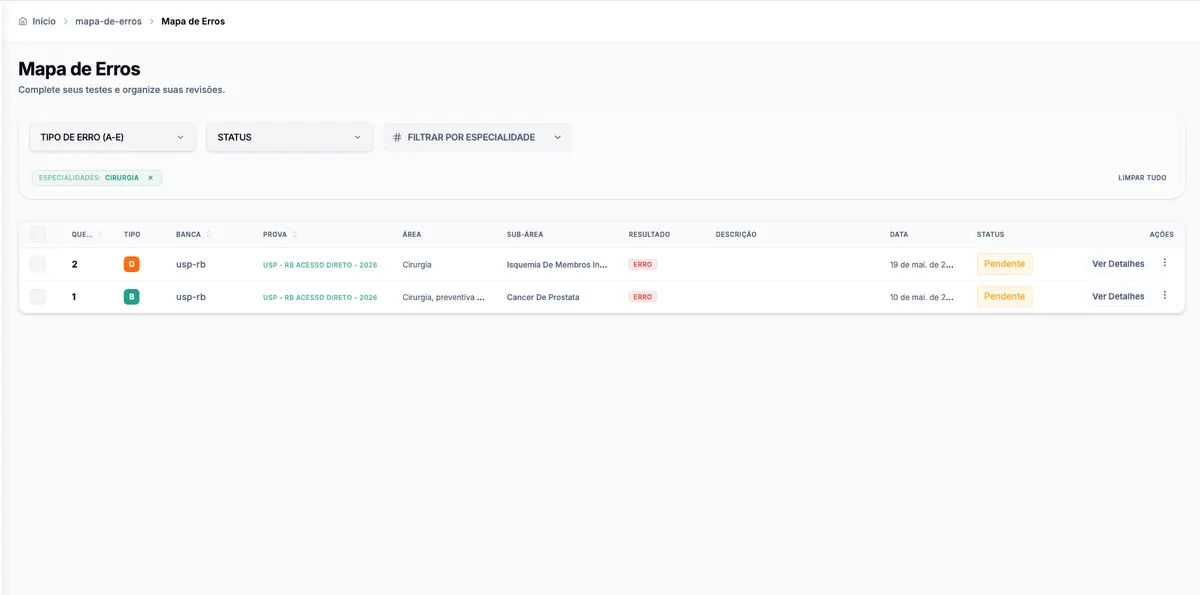Click Limpar Tudo to clear filters
The image size is (1200, 595).
click(x=1142, y=178)
